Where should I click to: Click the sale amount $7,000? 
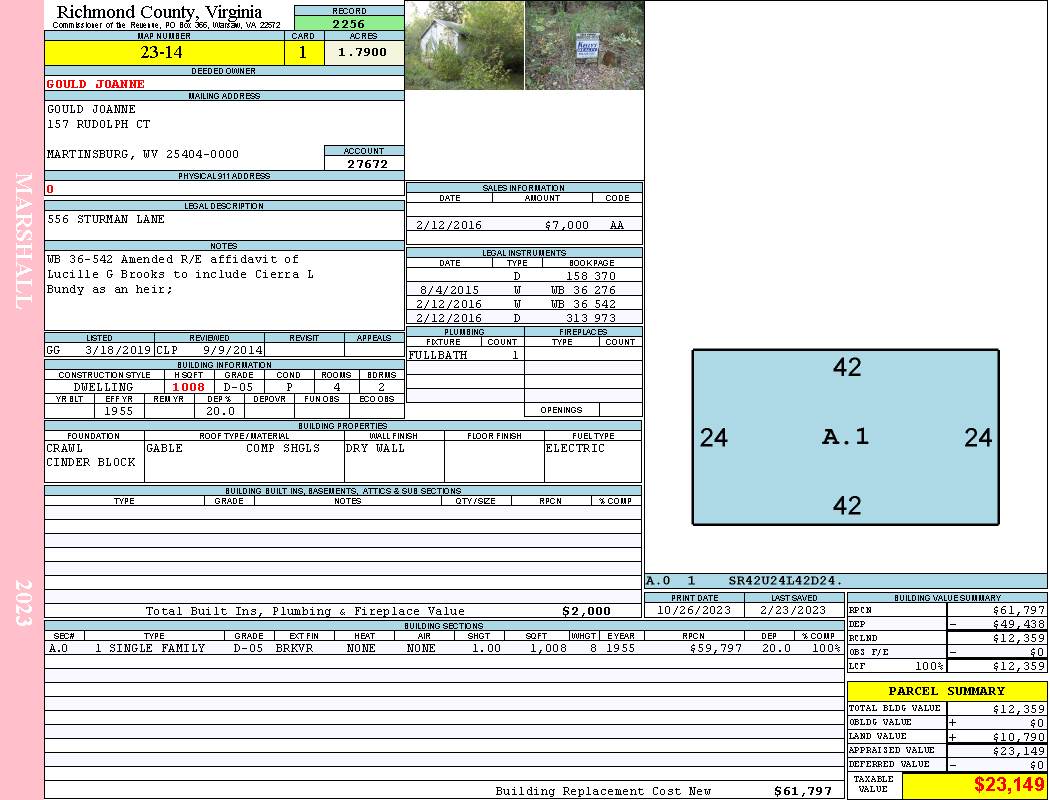pyautogui.click(x=567, y=225)
